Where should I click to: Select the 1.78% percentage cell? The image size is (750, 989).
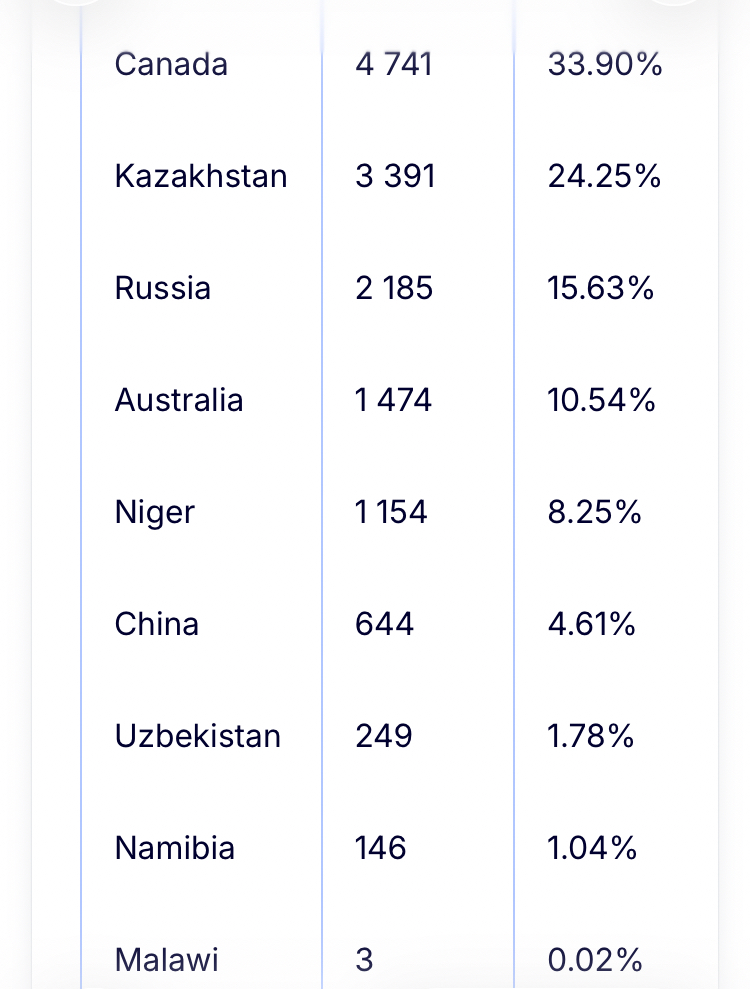591,736
